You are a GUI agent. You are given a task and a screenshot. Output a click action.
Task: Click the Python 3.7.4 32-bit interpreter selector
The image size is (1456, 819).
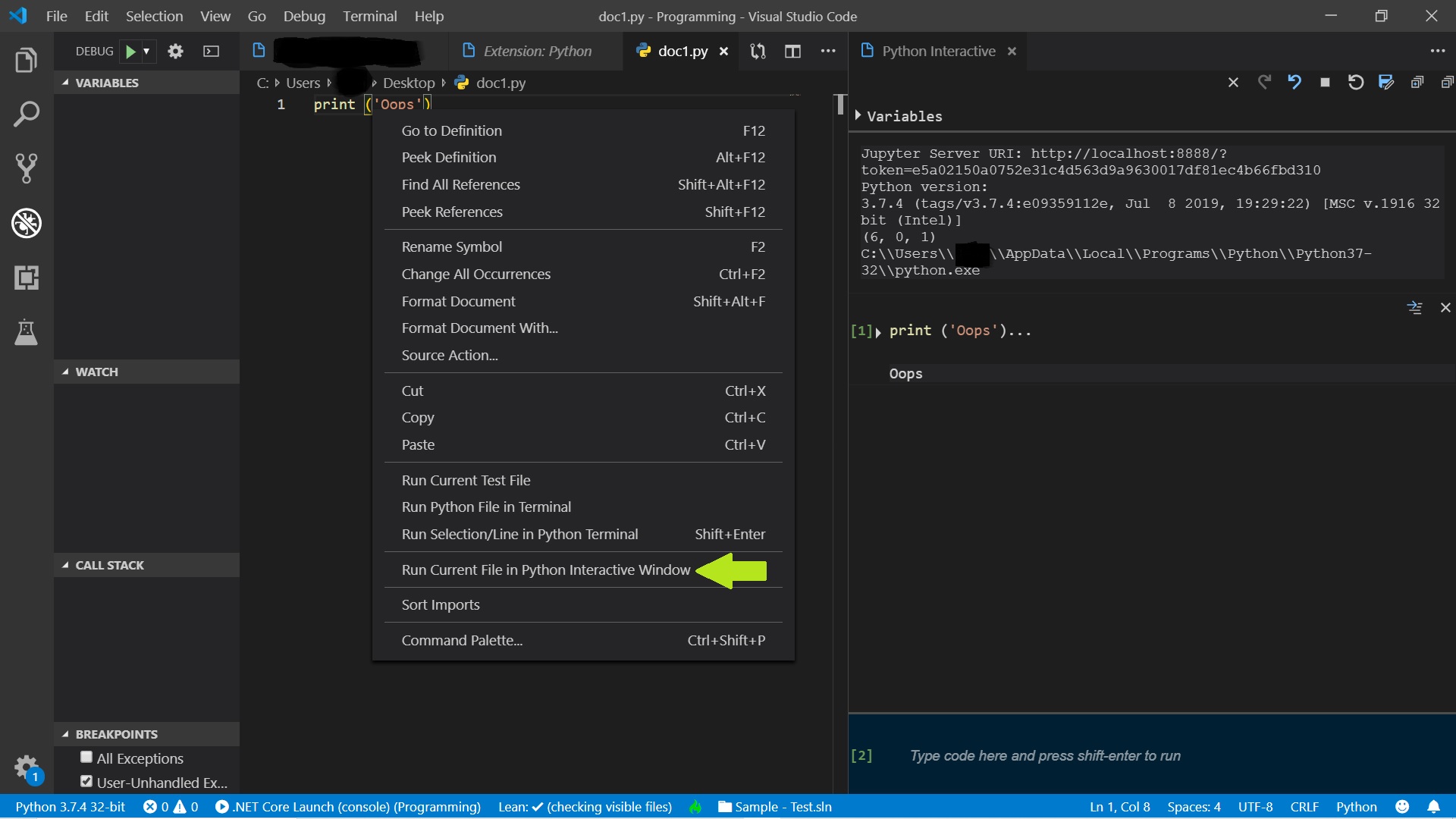pyautogui.click(x=70, y=807)
